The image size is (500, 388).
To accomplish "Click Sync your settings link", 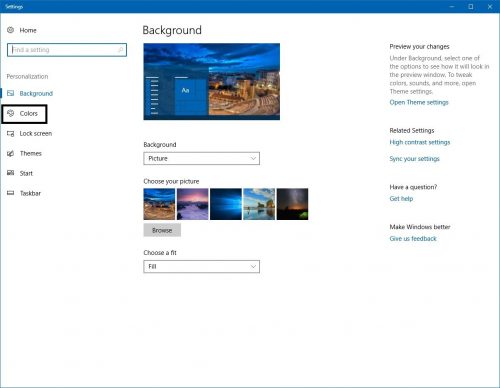I will click(414, 159).
